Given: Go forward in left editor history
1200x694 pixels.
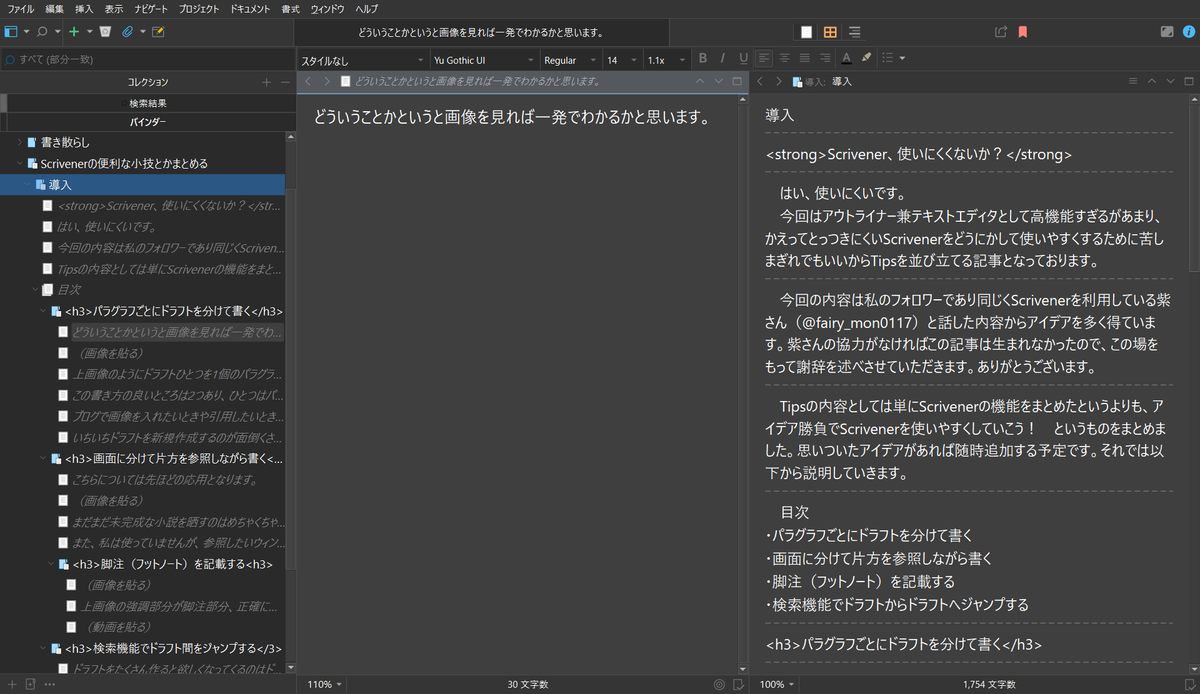Looking at the screenshot, I should [326, 81].
